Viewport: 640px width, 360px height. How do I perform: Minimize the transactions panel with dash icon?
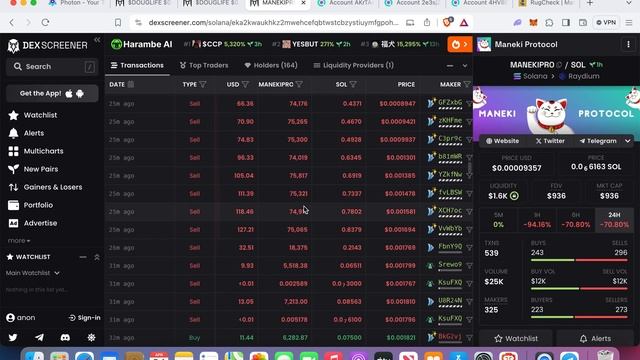(450, 66)
